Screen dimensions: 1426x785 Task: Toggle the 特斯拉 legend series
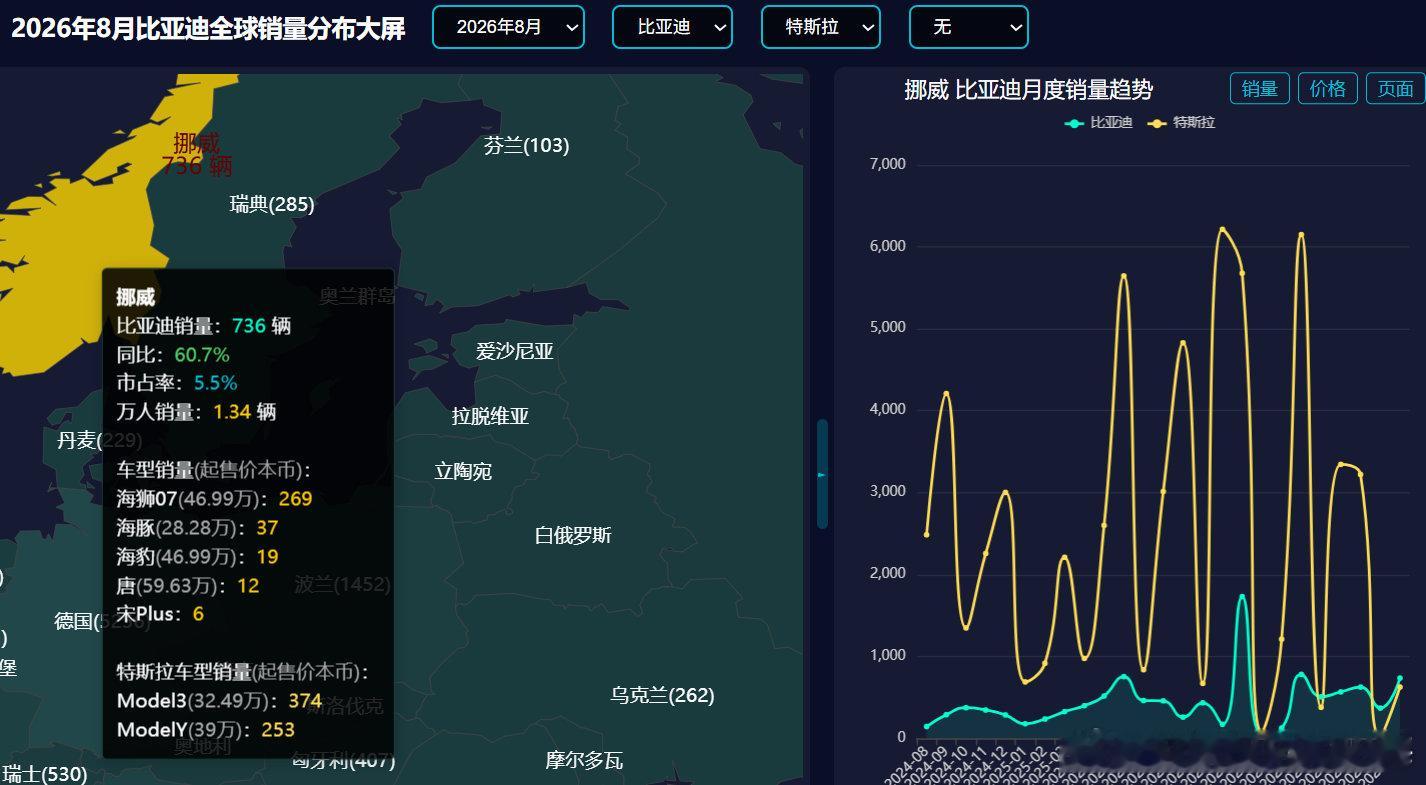[x=1182, y=123]
